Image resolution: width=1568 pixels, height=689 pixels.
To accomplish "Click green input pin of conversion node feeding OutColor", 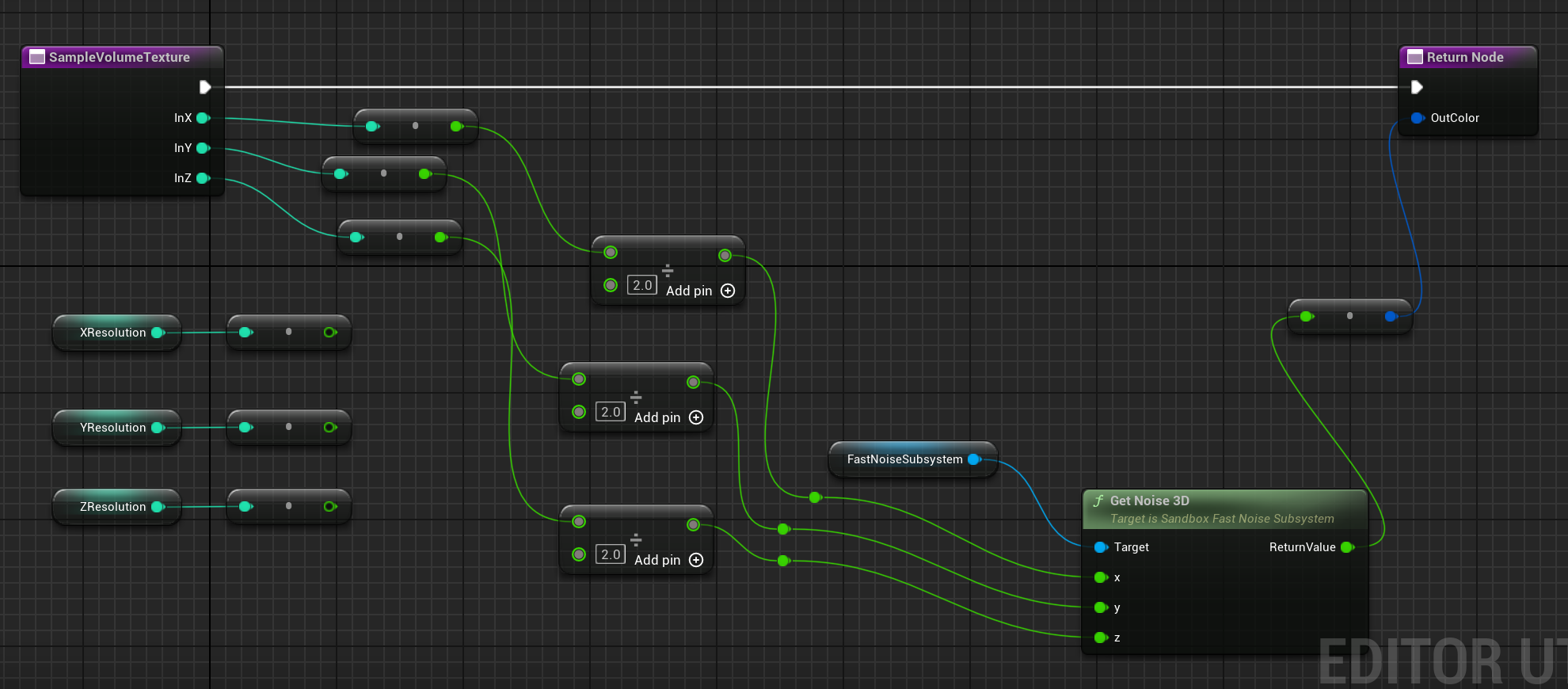I will (x=1306, y=316).
